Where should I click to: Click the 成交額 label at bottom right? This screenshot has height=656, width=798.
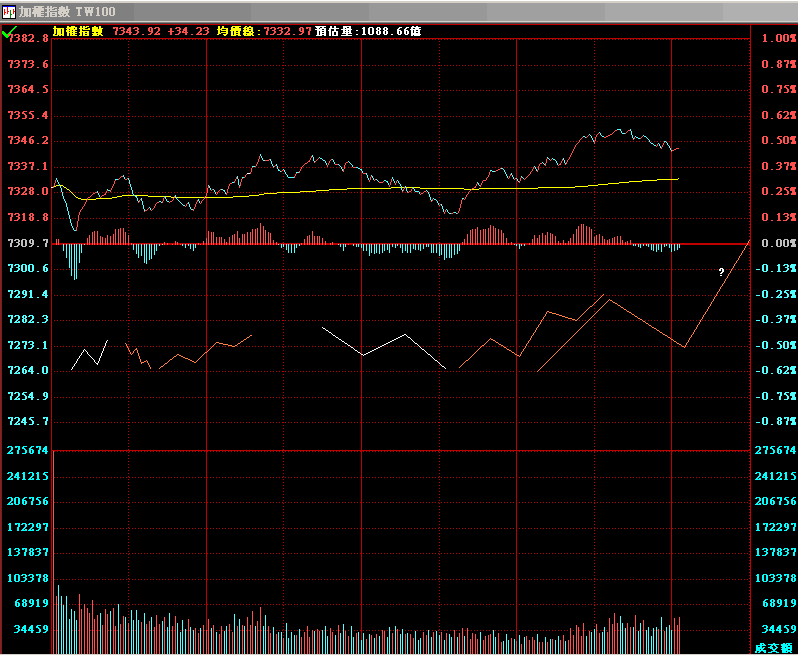pyautogui.click(x=773, y=648)
